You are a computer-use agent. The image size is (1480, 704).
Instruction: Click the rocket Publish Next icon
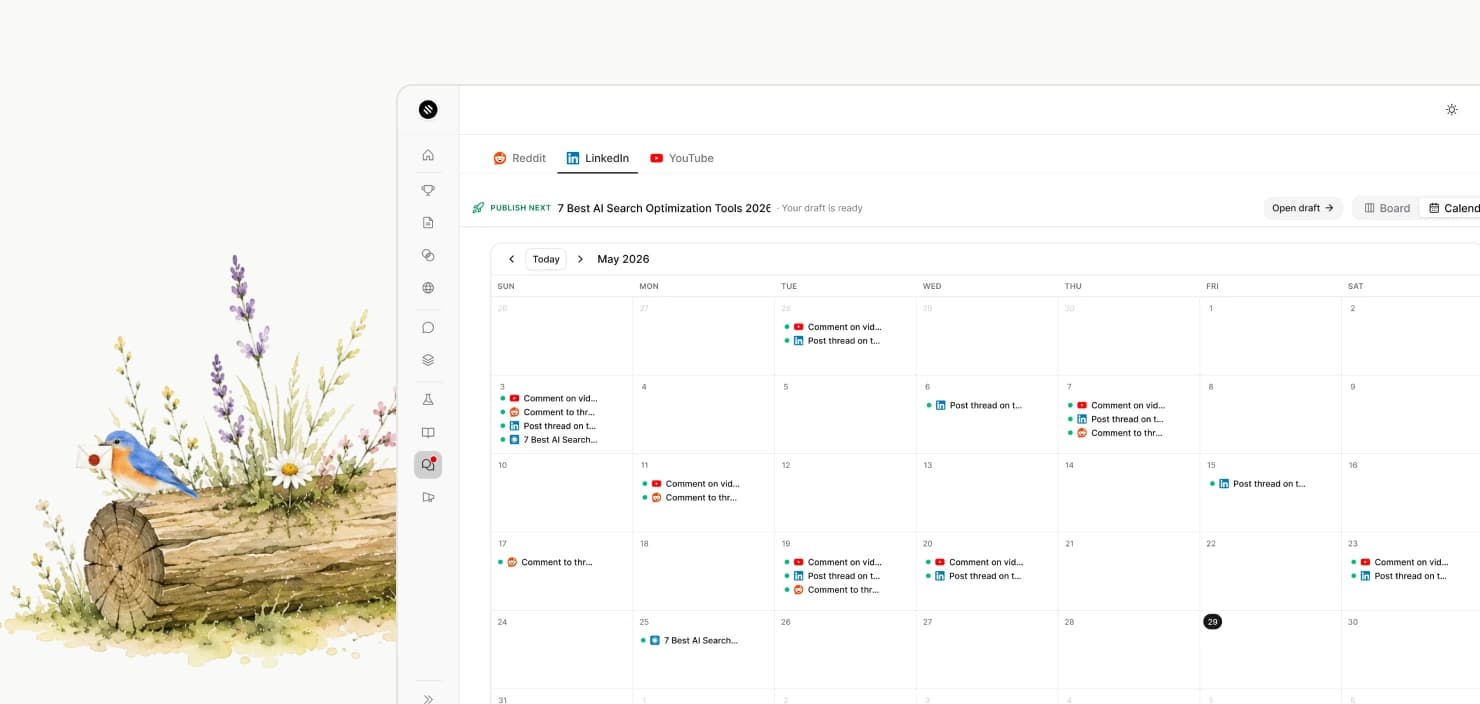478,208
